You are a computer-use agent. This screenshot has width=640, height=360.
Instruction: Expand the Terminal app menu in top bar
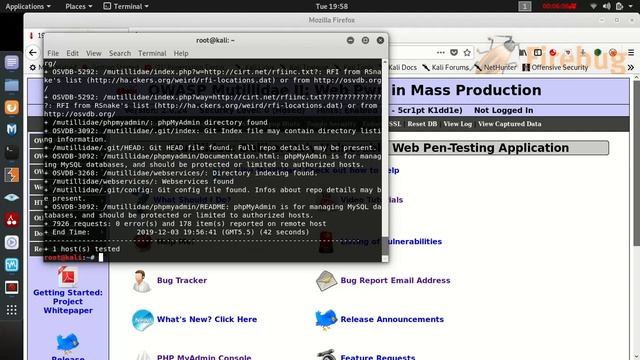point(126,6)
